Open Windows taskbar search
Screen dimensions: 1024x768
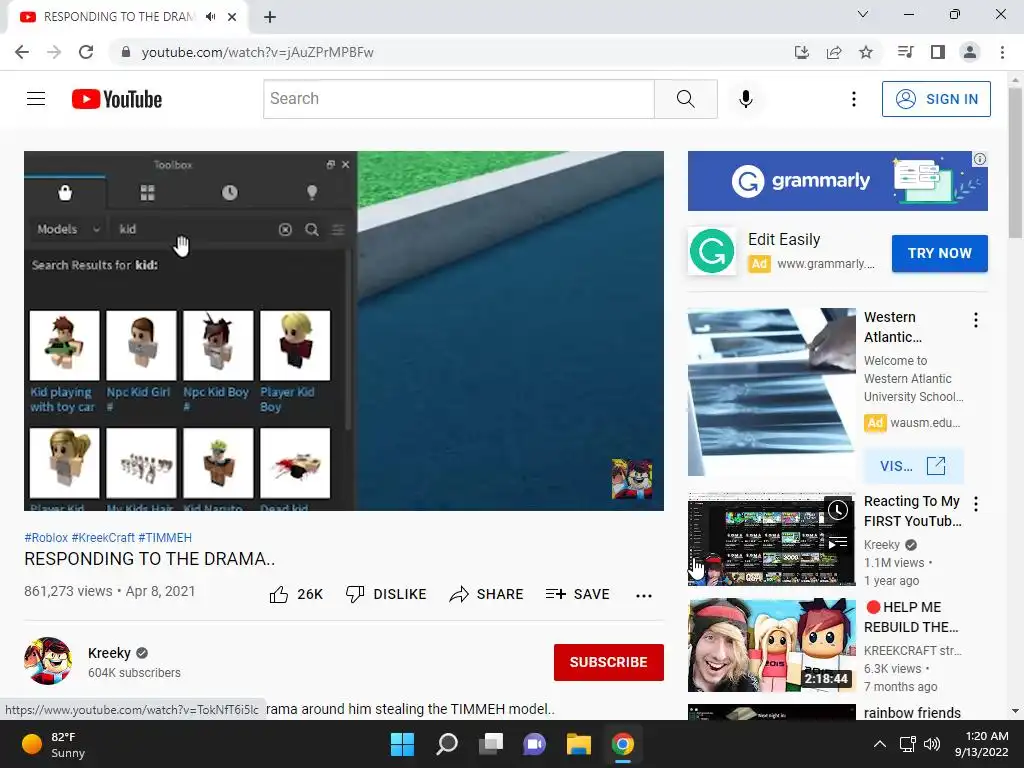pos(447,744)
